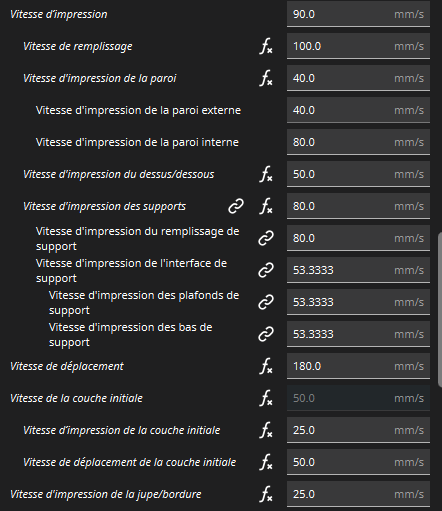442x511 pixels.
Task: Click fx icon for Vitesse d'impression du dessus/dessous
Action: pos(266,174)
